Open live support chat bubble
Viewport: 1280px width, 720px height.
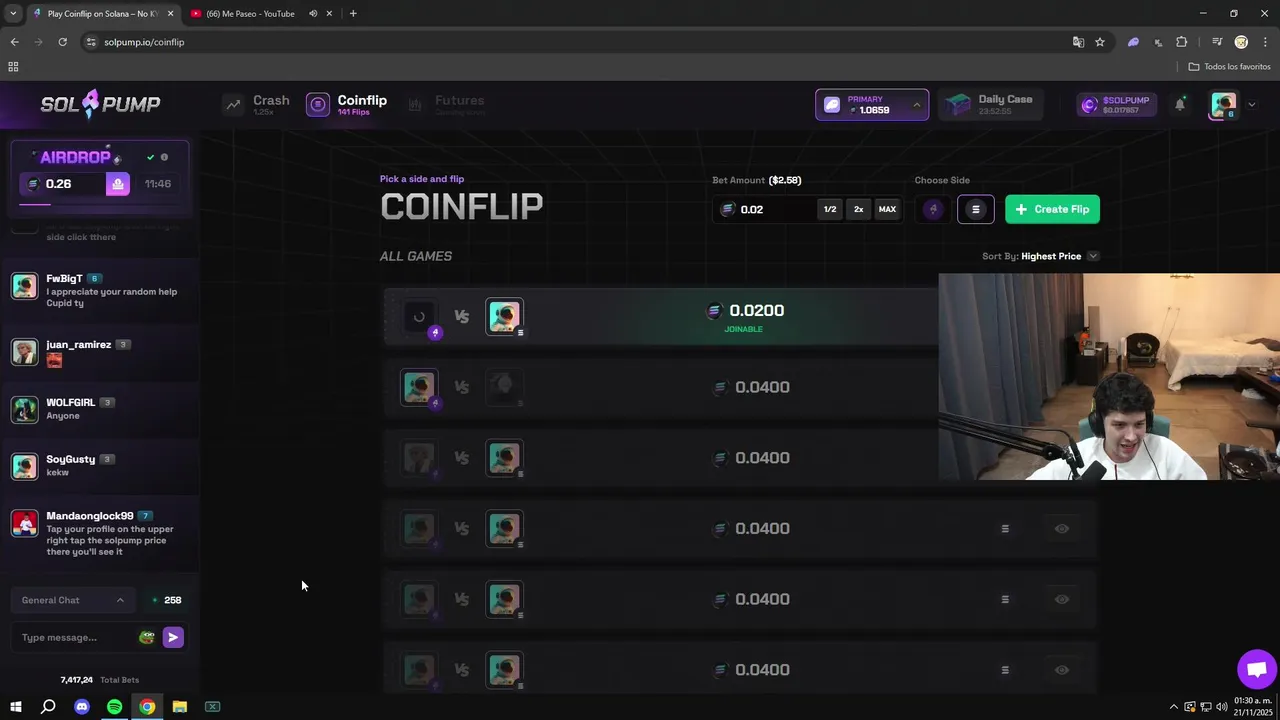1257,670
